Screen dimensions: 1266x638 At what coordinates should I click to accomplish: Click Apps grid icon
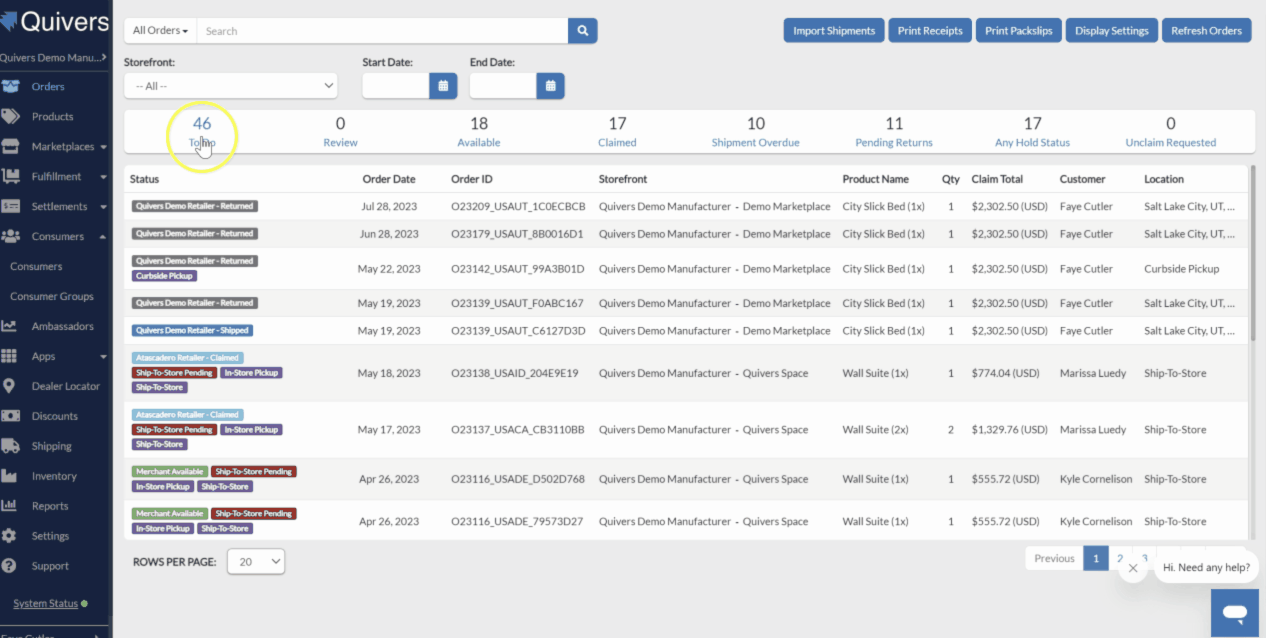click(x=9, y=357)
